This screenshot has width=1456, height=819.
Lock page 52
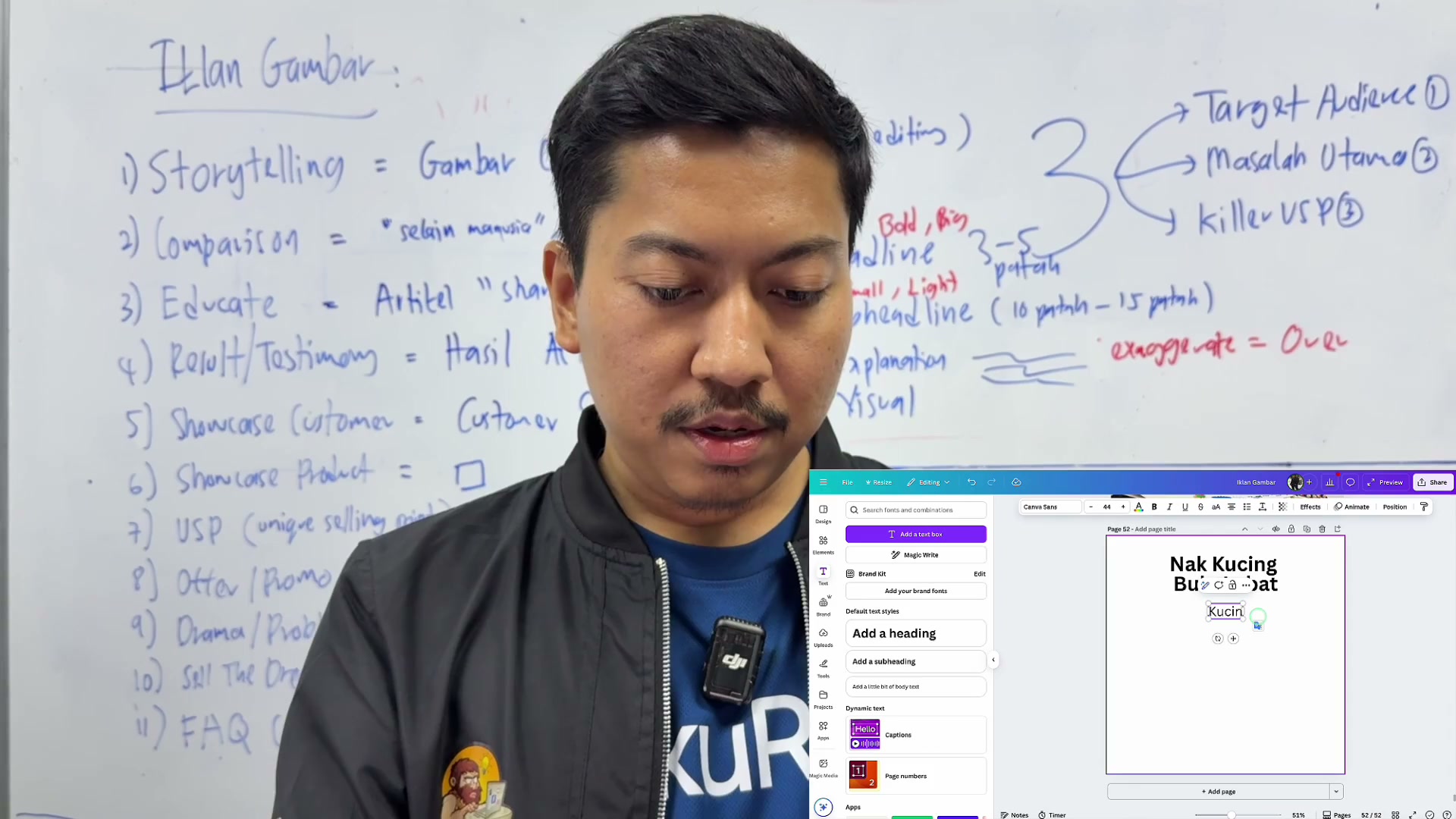[x=1291, y=529]
